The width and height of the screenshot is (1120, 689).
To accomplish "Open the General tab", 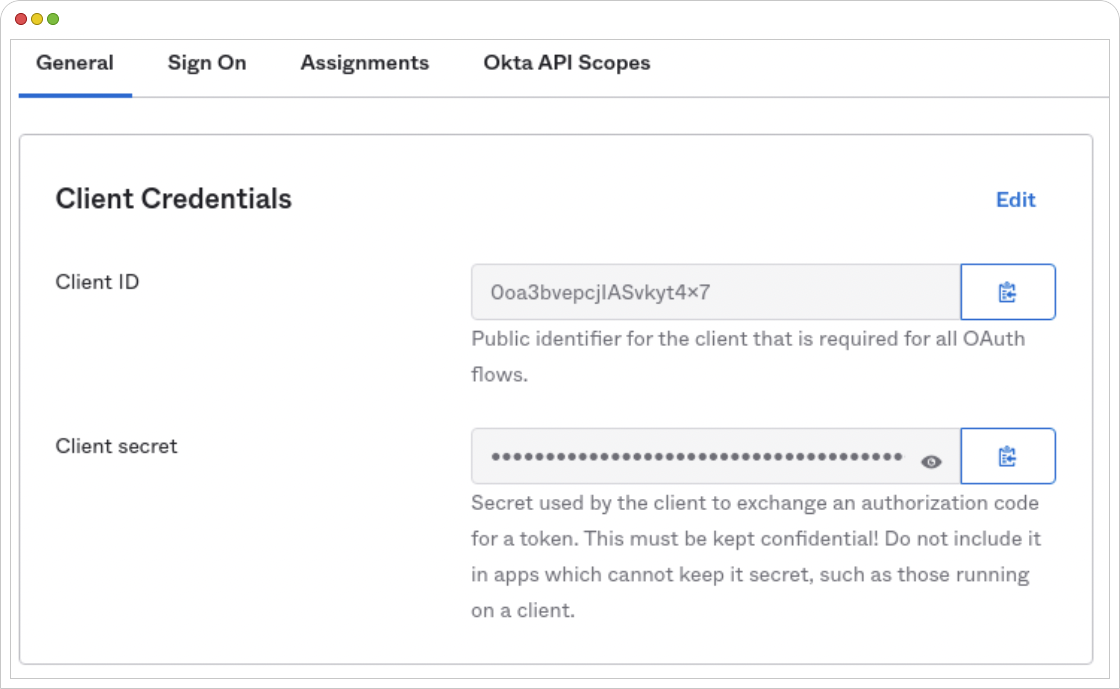I will click(75, 63).
